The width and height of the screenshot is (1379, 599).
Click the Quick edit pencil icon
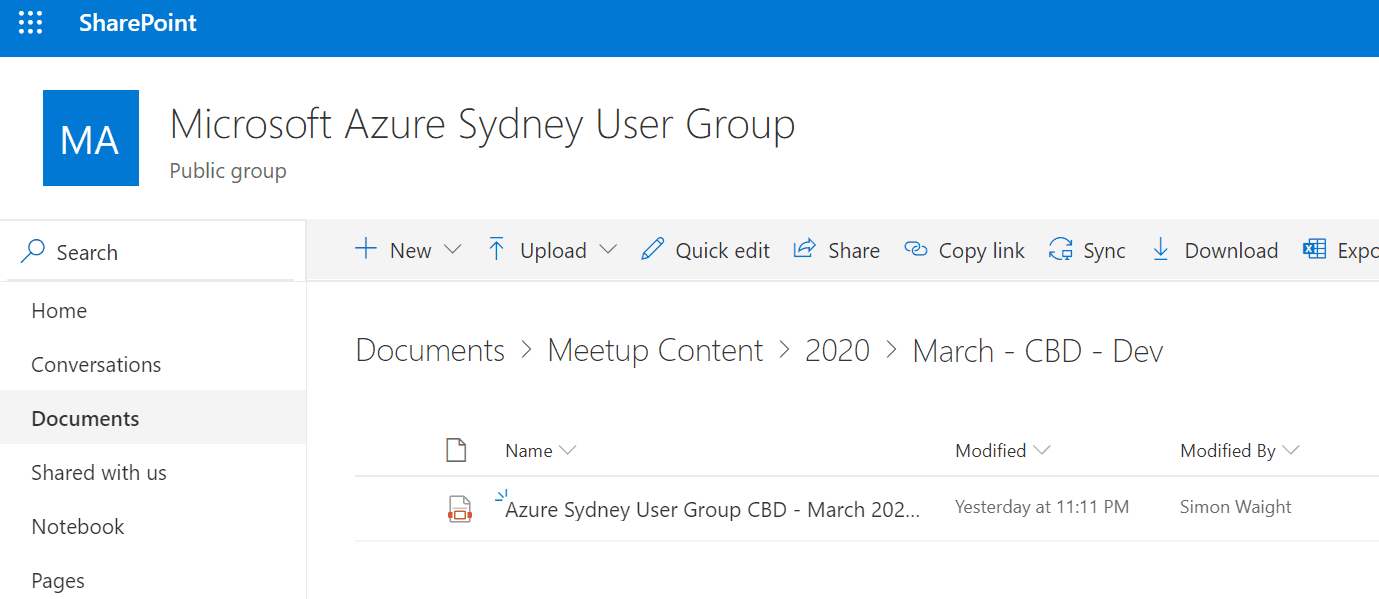pos(652,249)
